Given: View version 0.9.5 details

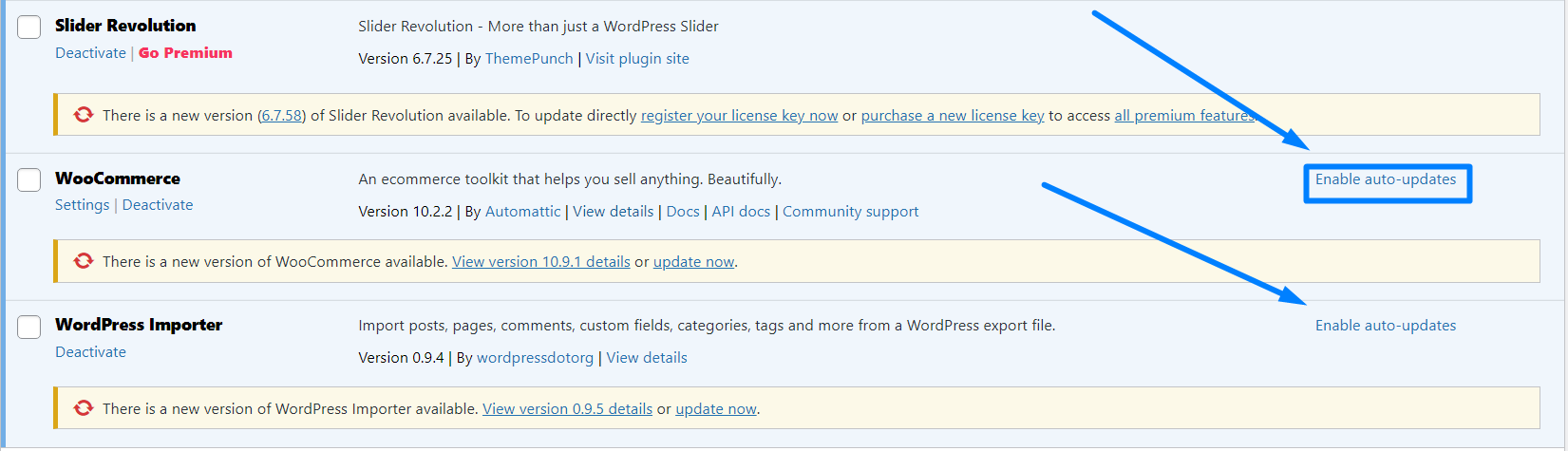Looking at the screenshot, I should (568, 409).
